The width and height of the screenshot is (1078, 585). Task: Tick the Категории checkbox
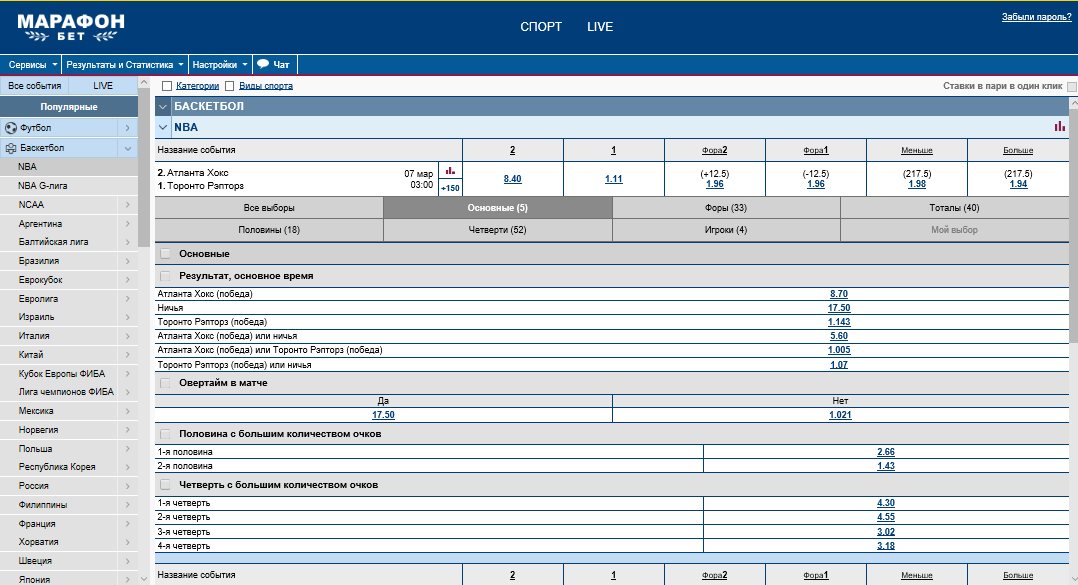(166, 86)
